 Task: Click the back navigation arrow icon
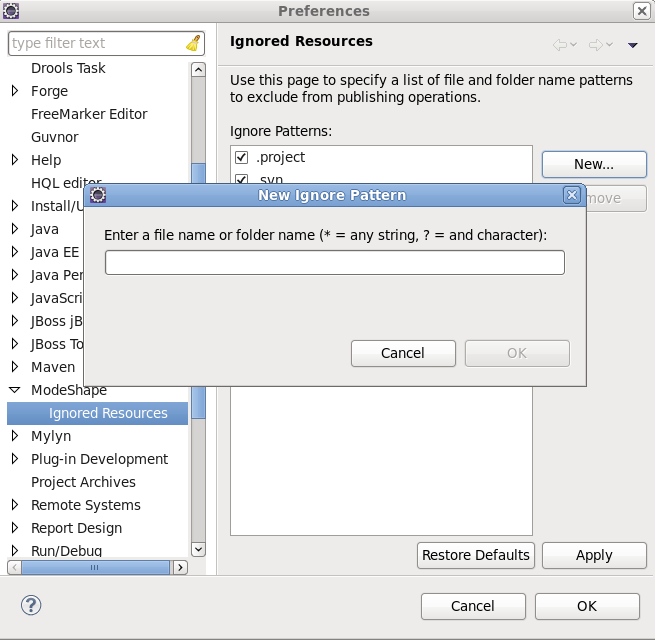click(x=560, y=44)
